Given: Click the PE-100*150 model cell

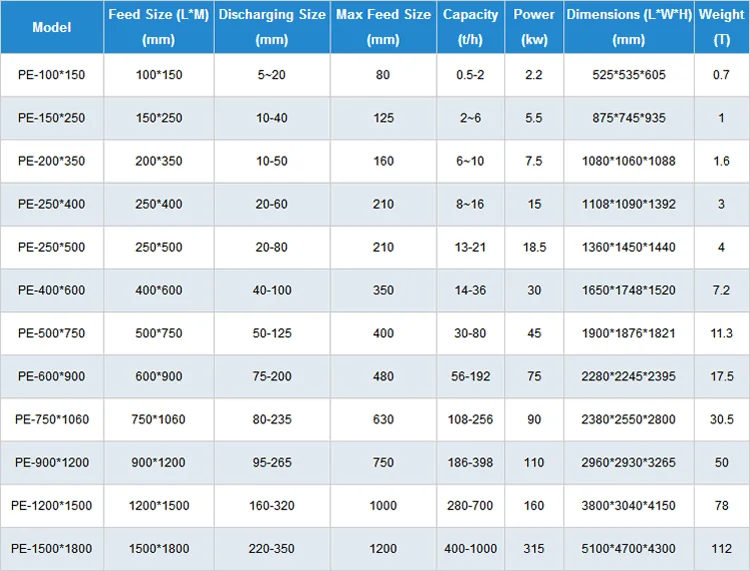Looking at the screenshot, I should (x=52, y=75).
